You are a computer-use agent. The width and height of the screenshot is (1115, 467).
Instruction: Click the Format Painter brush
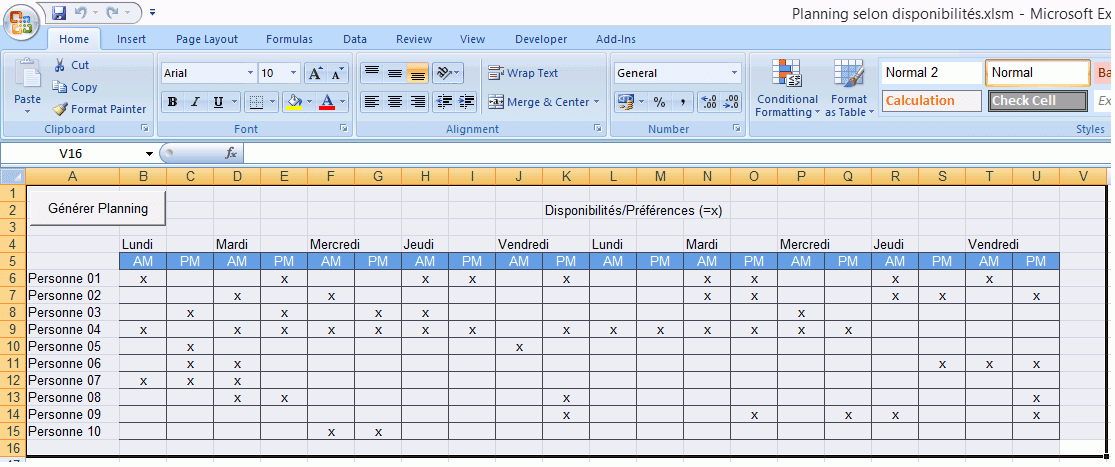60,109
